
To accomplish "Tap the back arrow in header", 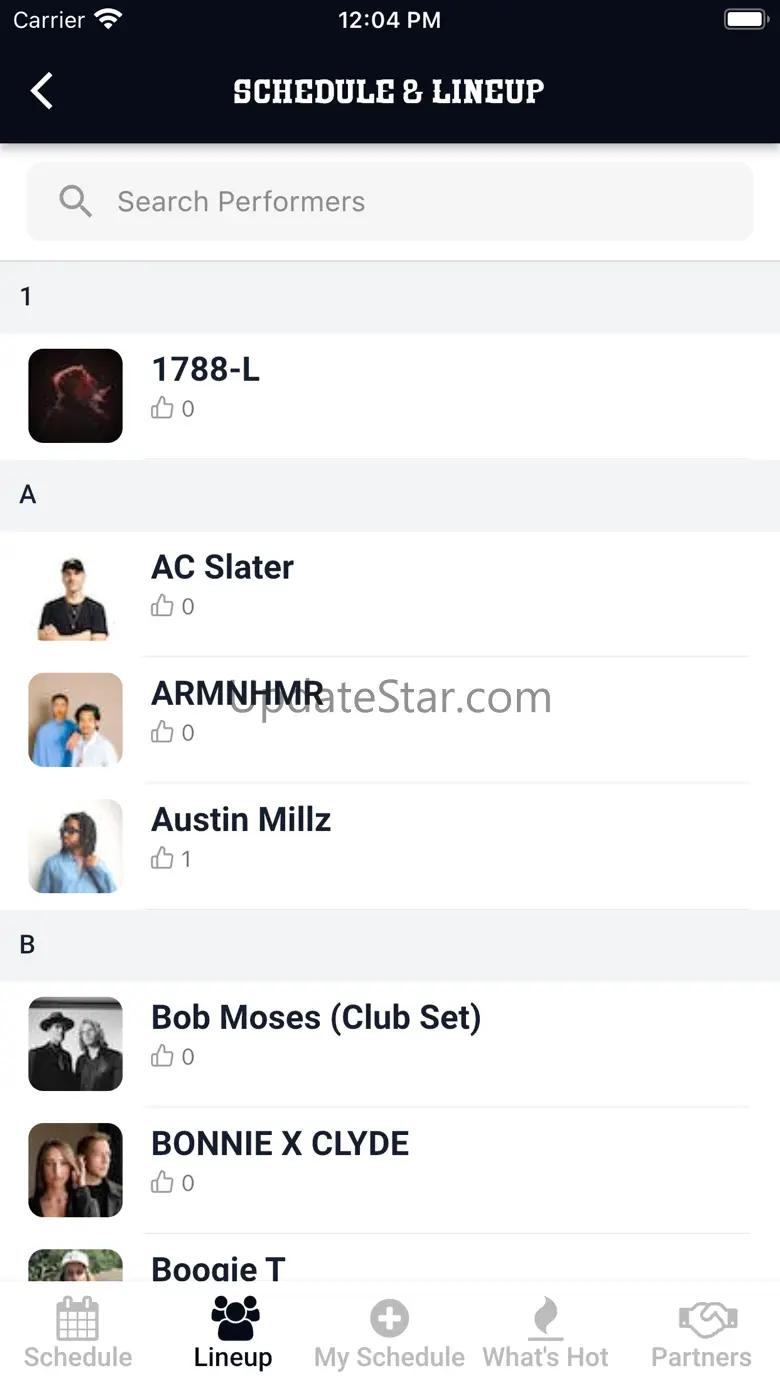I will (41, 91).
